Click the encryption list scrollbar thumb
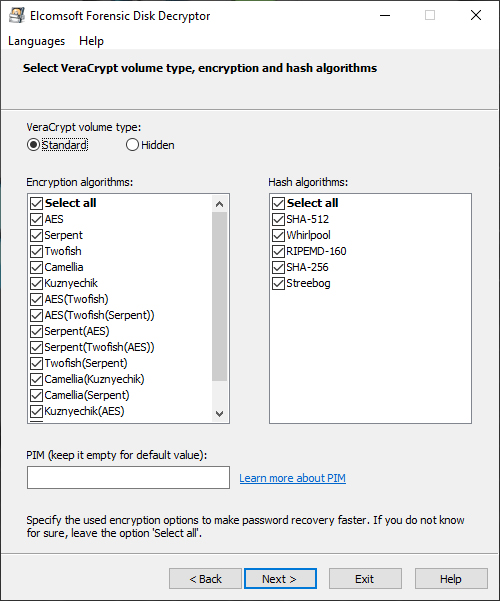Screen dimensions: 500x601 tap(219, 296)
